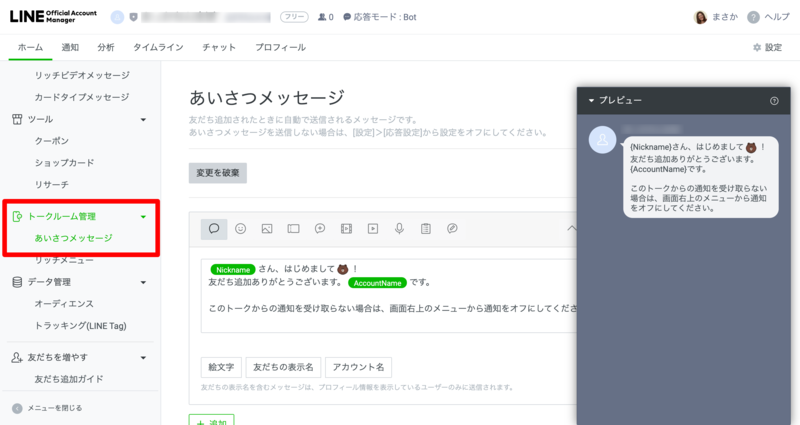
Task: Click the データ管理 database icon
Action: [17, 282]
